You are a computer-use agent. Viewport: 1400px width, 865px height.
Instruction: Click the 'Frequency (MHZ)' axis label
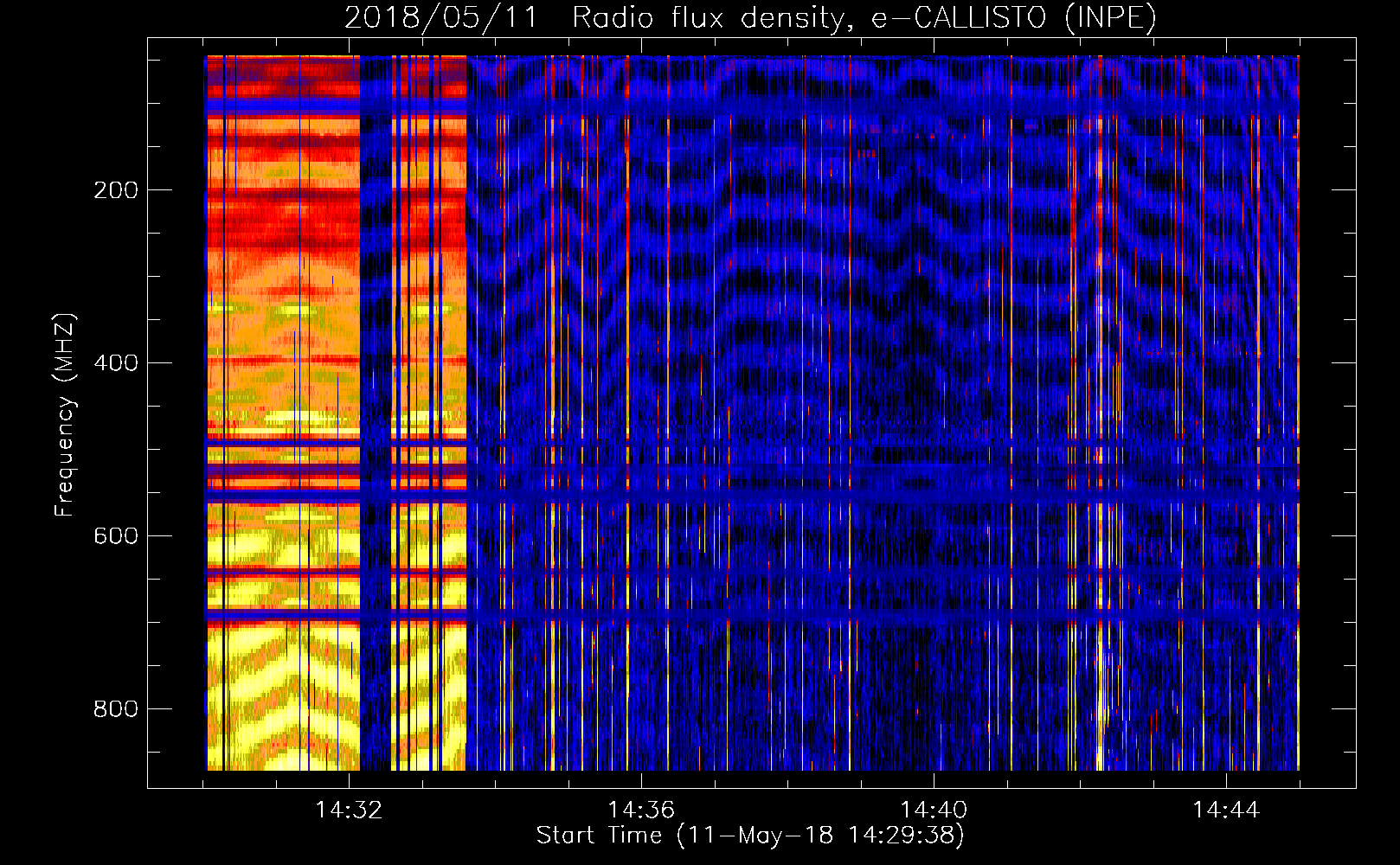[65, 414]
